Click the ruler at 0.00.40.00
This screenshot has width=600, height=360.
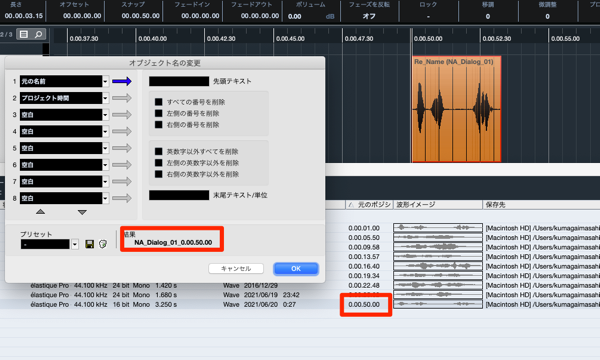pos(152,39)
